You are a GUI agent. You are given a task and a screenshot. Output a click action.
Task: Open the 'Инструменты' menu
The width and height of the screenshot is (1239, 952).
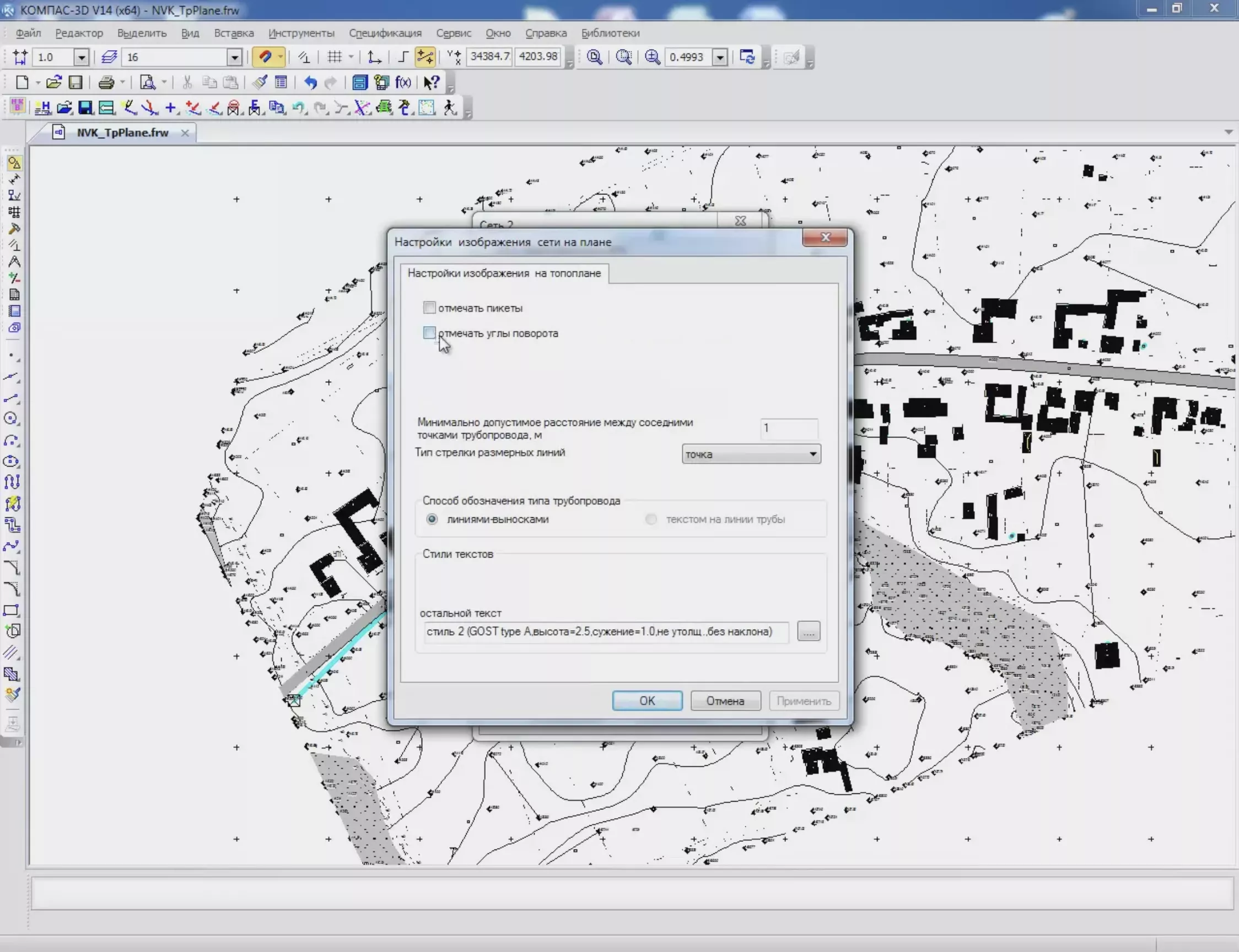click(301, 33)
